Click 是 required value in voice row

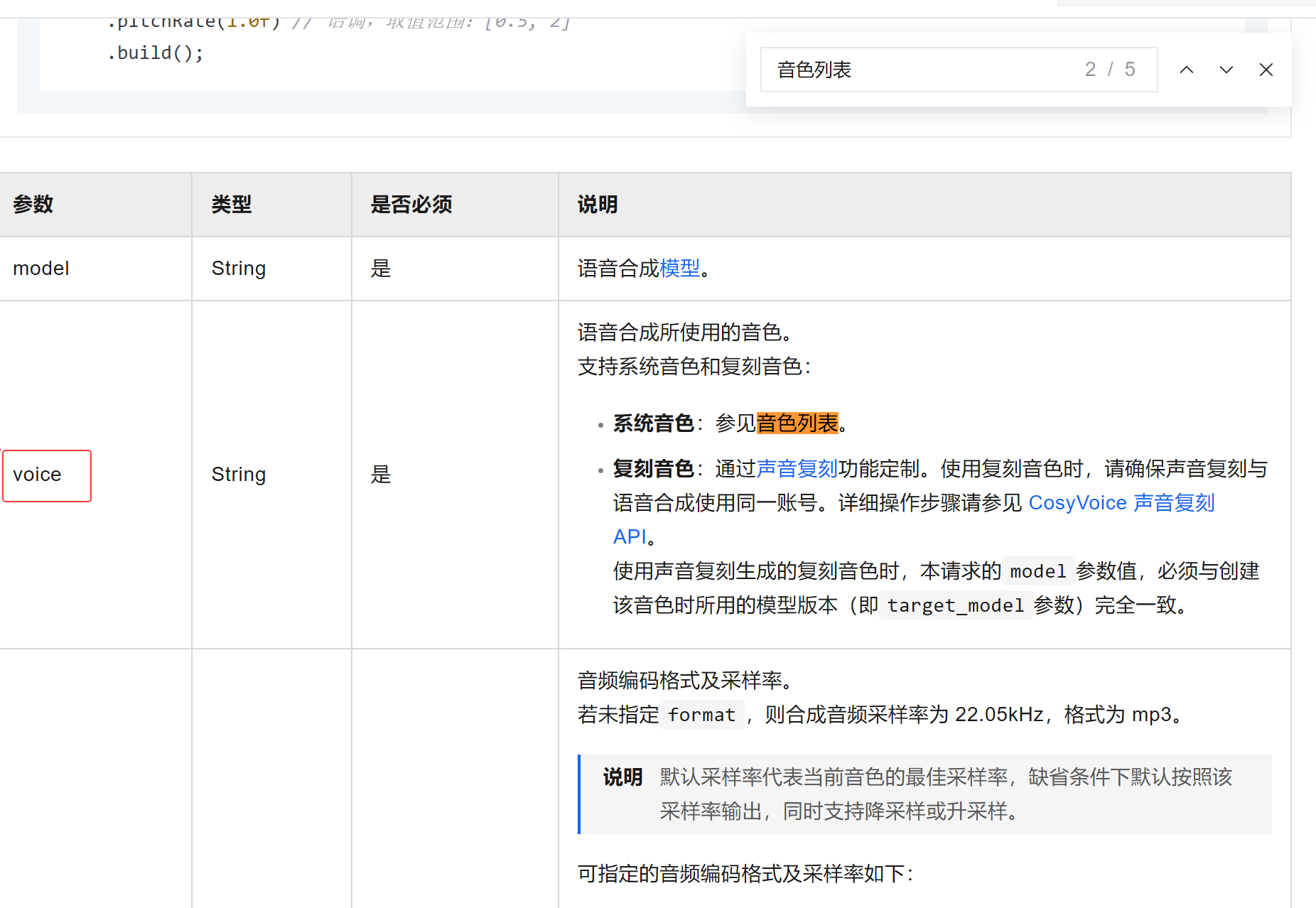(381, 475)
